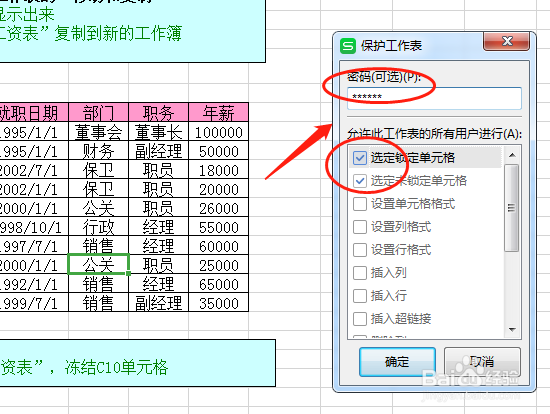Select the 100000 salary cell
The height and width of the screenshot is (414, 550).
click(219, 132)
